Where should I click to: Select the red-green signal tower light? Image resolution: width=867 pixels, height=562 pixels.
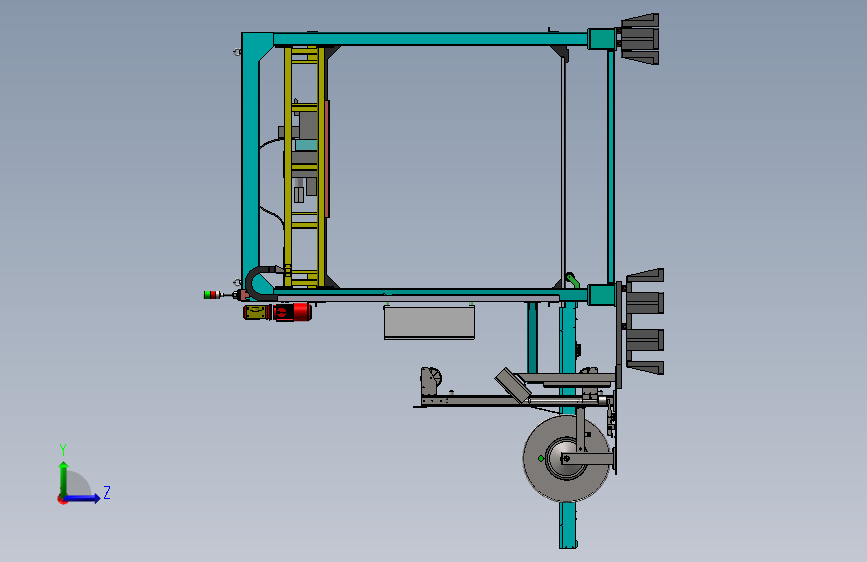(x=213, y=295)
